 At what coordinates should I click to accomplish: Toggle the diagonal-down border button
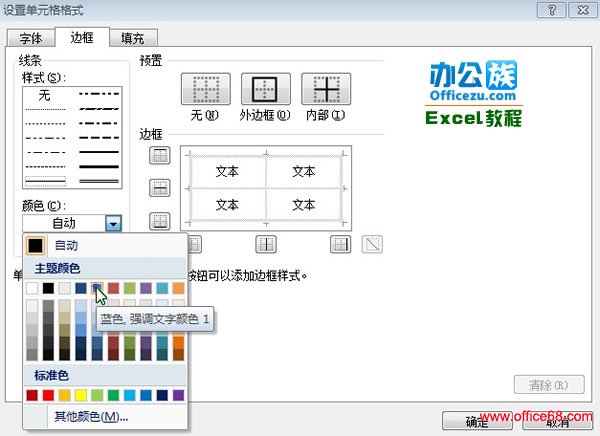[x=372, y=243]
